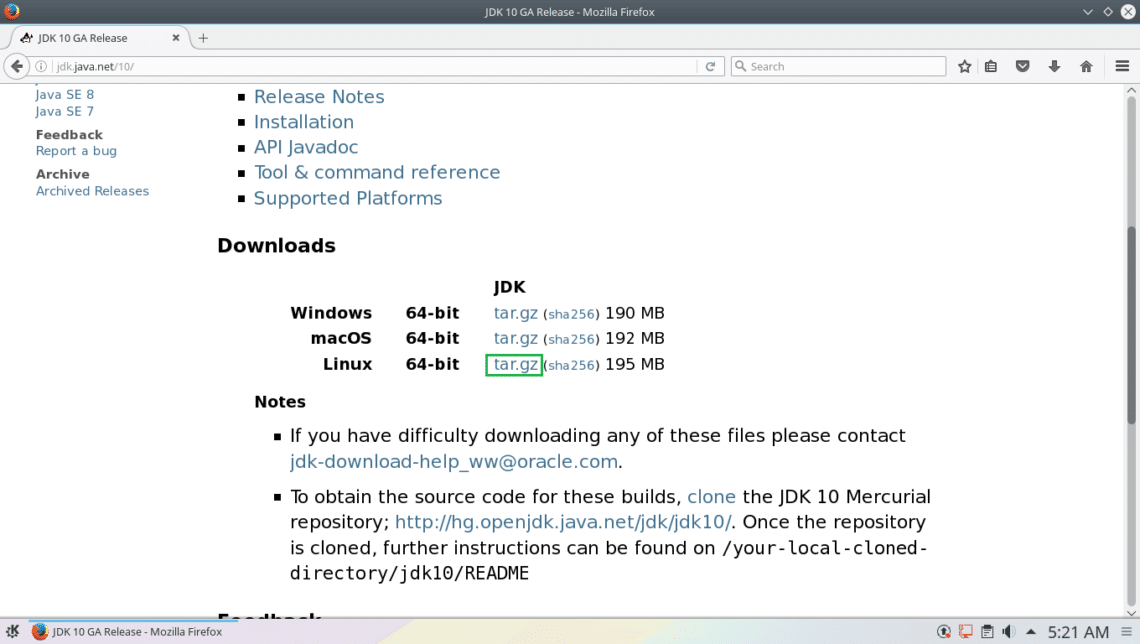Click the vertical page scrollbar thumb

(1131, 326)
